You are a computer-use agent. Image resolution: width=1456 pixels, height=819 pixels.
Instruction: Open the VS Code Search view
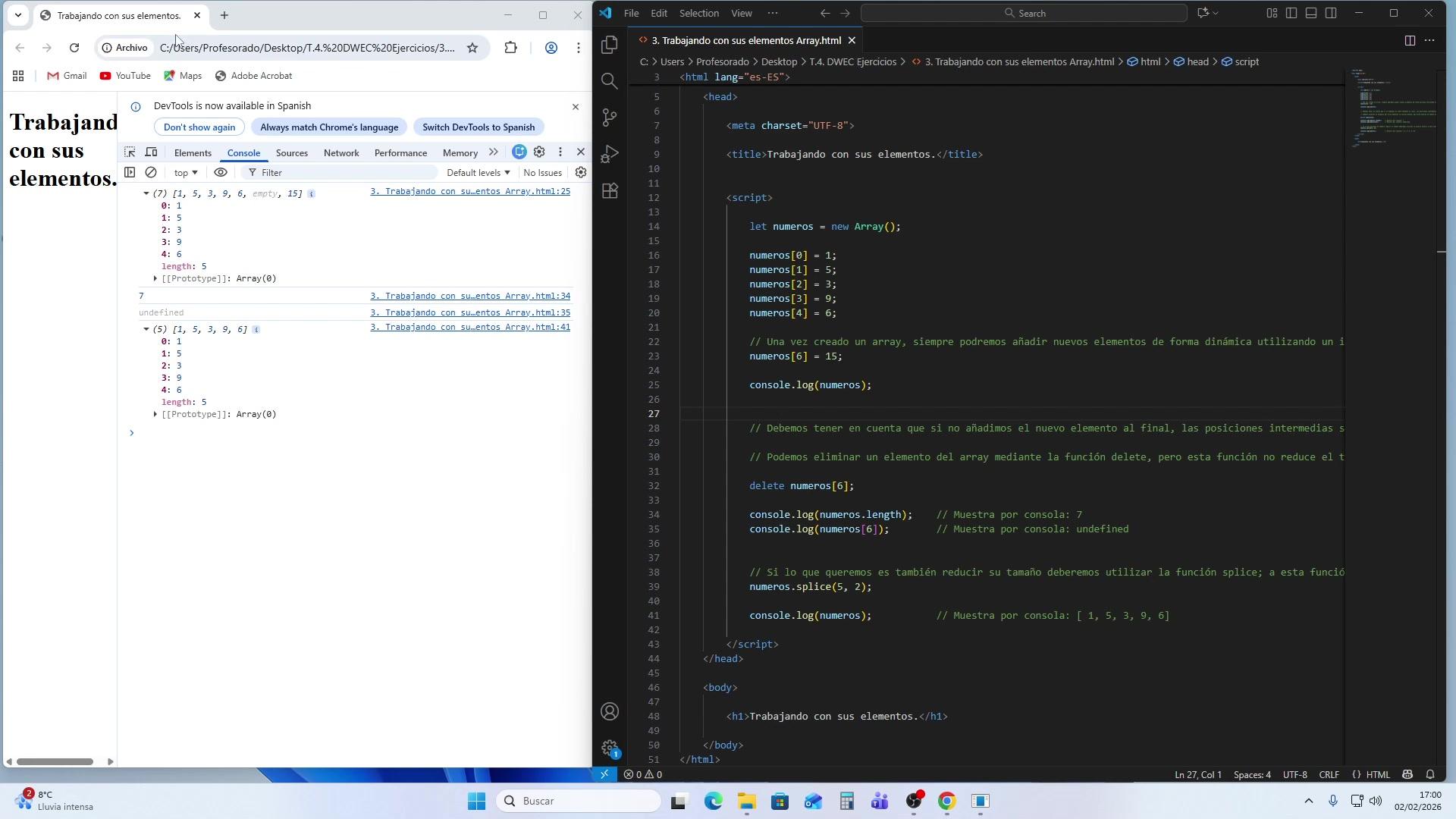610,81
